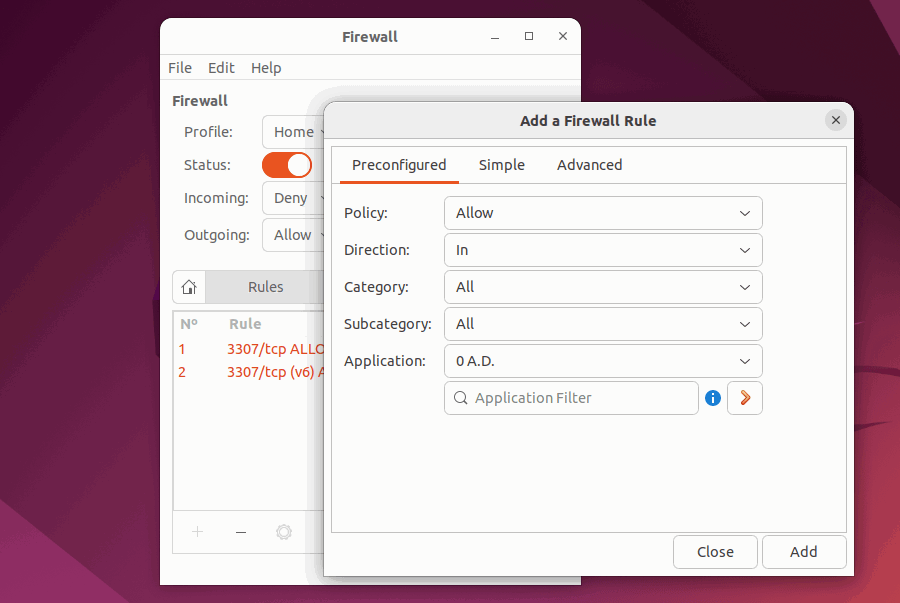Click the orange arrow button beside filter
Viewport: 900px width, 603px height.
[744, 398]
